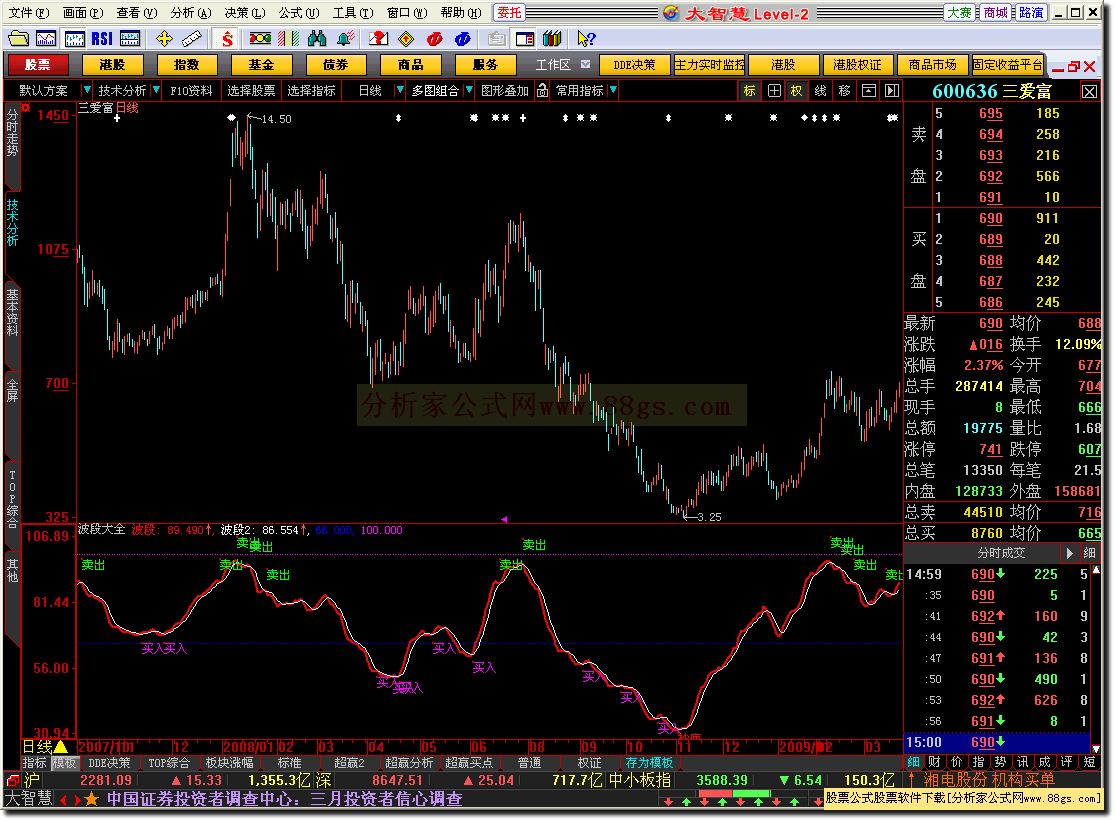The width and height of the screenshot is (1116, 821).
Task: Click the alarm bell alert icon
Action: point(346,38)
